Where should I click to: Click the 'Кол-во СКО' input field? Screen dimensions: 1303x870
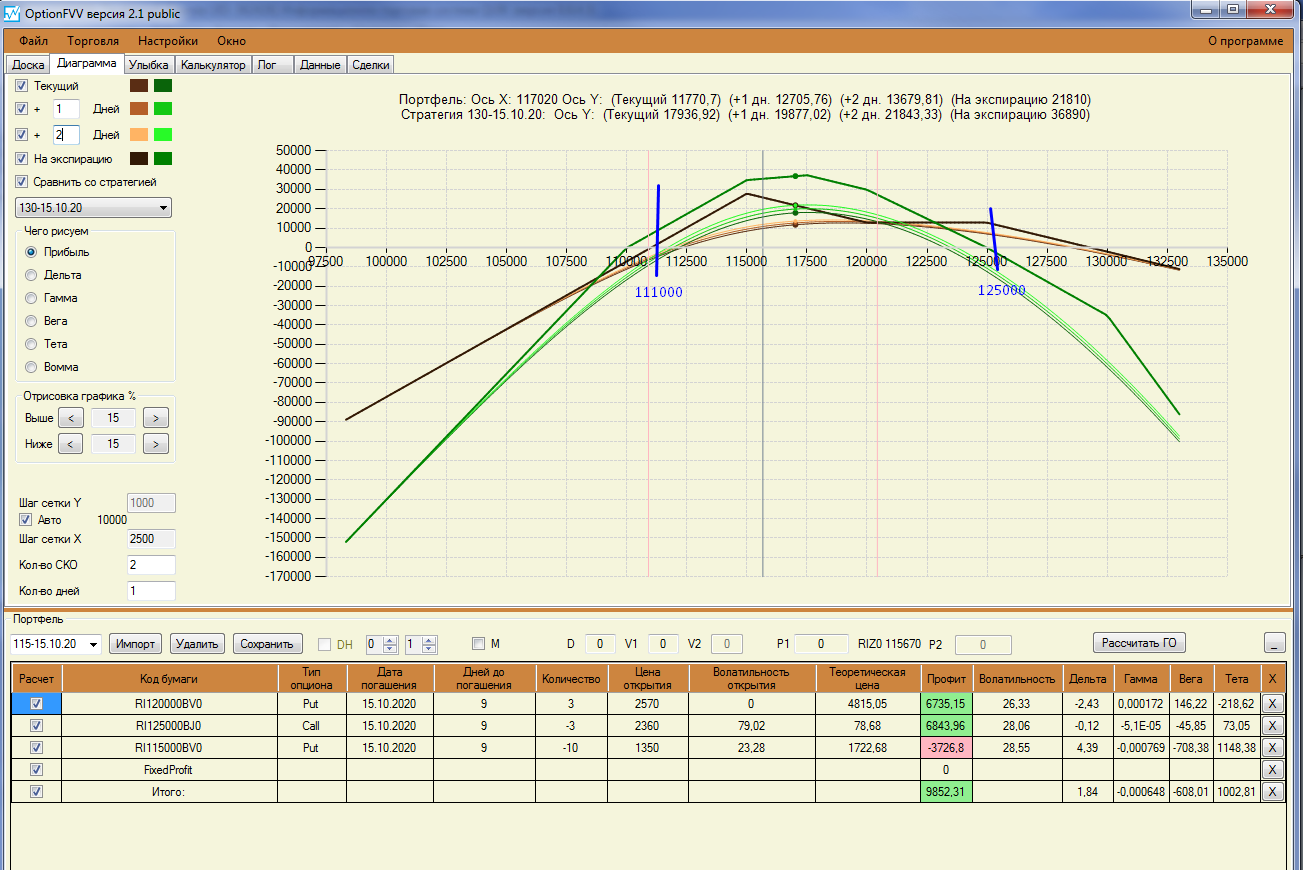point(151,566)
